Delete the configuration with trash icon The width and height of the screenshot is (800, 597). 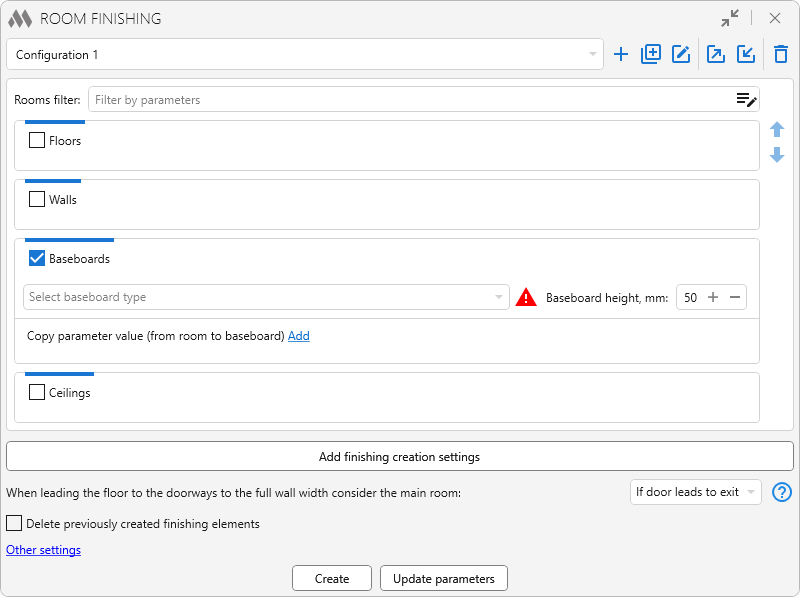(x=781, y=55)
